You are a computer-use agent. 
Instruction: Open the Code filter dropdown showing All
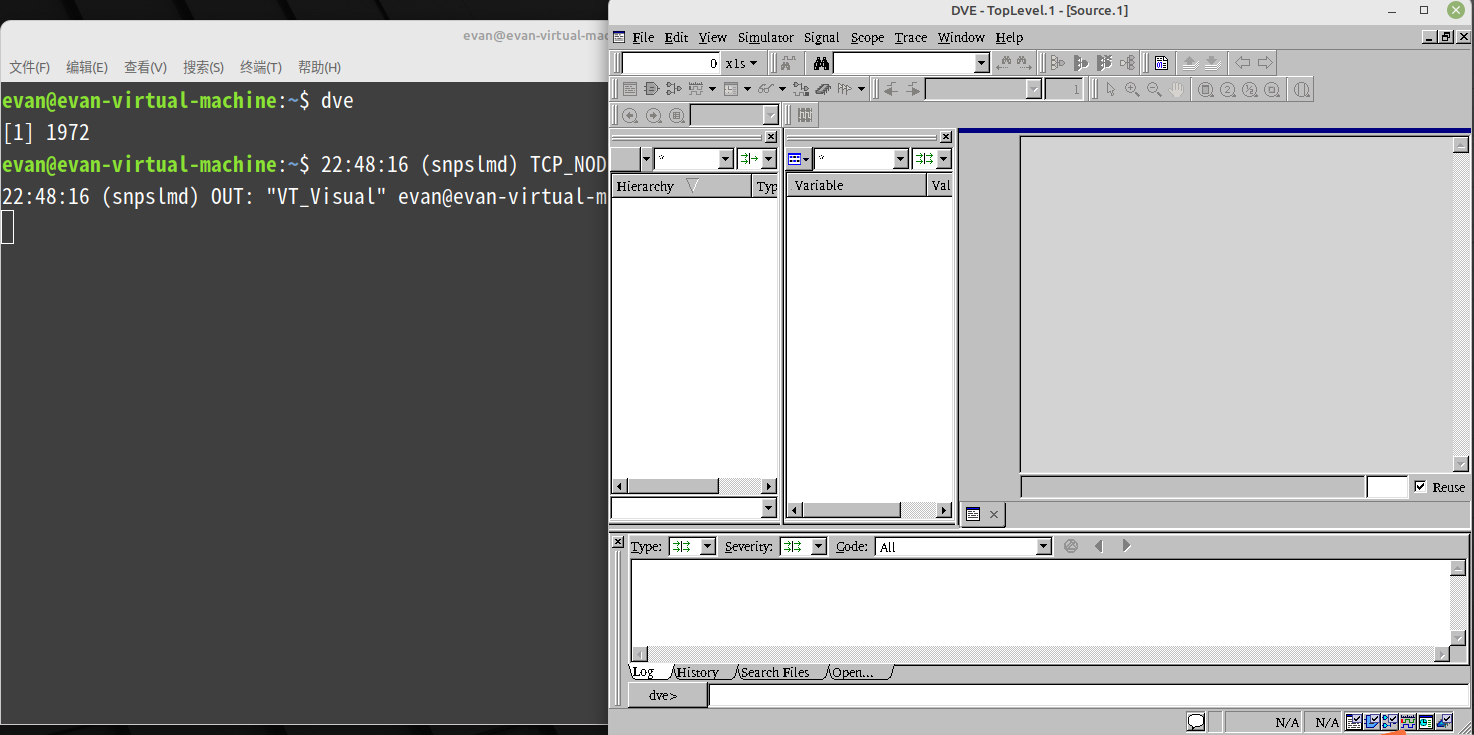tap(1044, 546)
